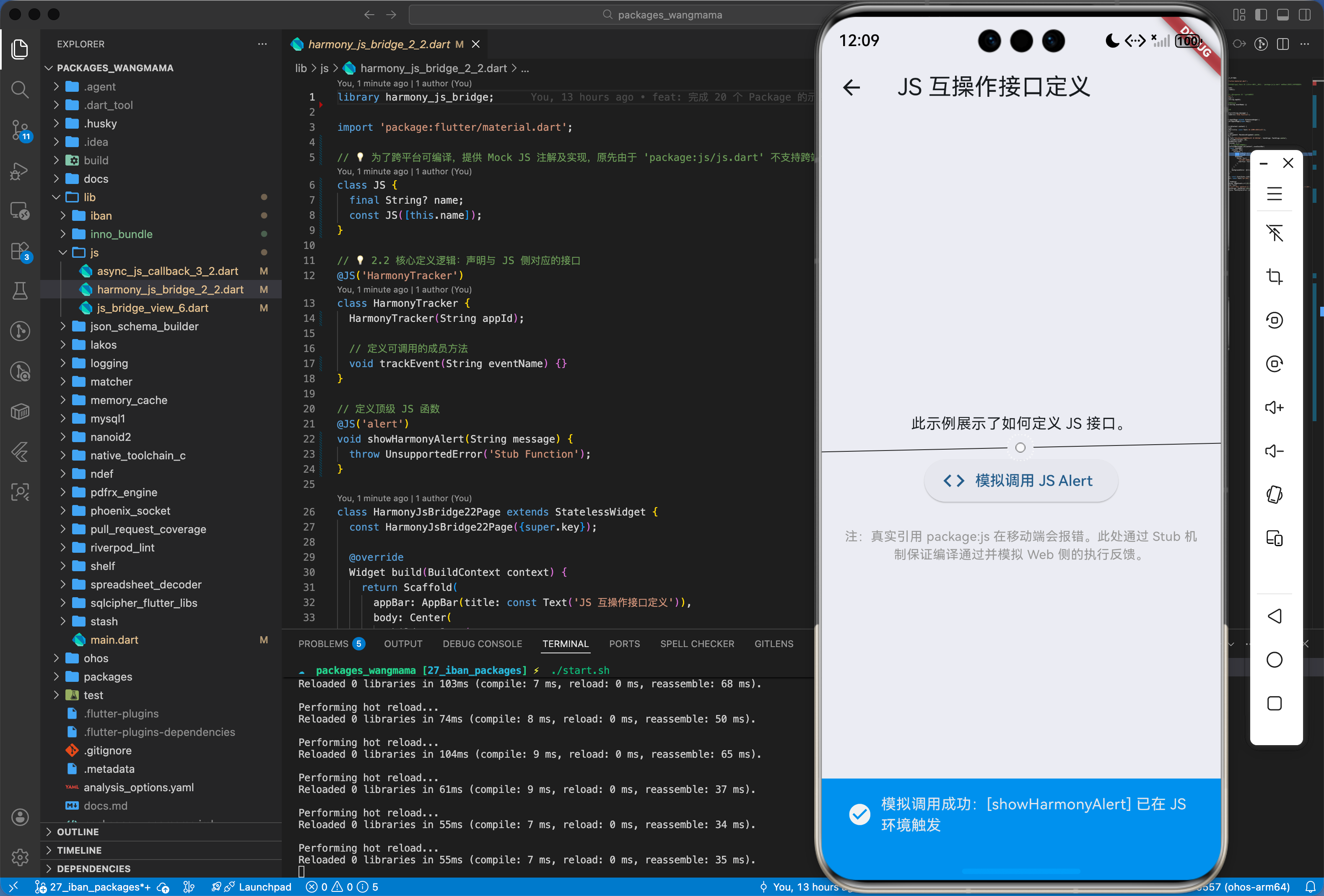Toggle the secondary side bar layout icon

[1304, 15]
